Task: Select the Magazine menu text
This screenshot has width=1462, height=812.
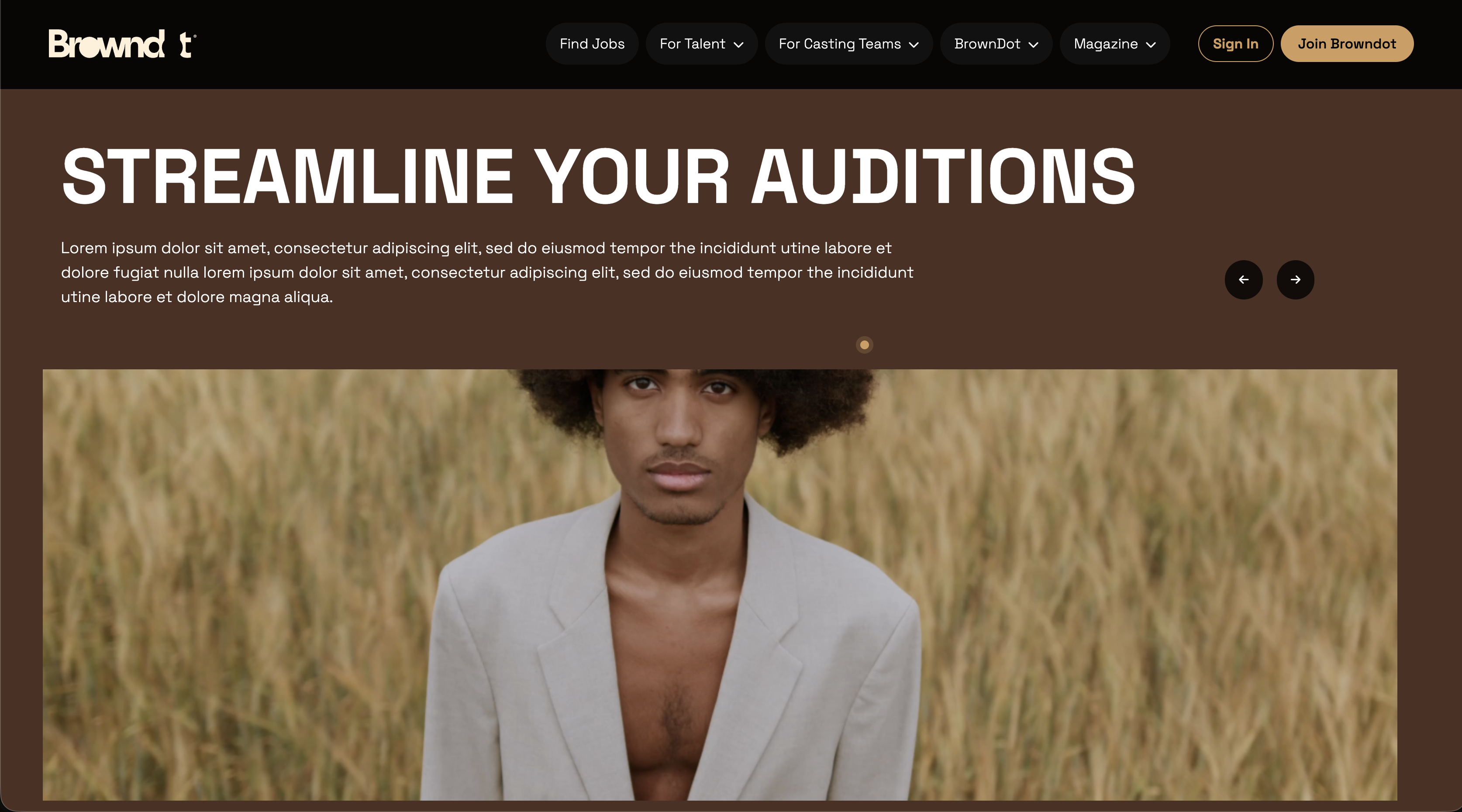Action: pyautogui.click(x=1106, y=44)
